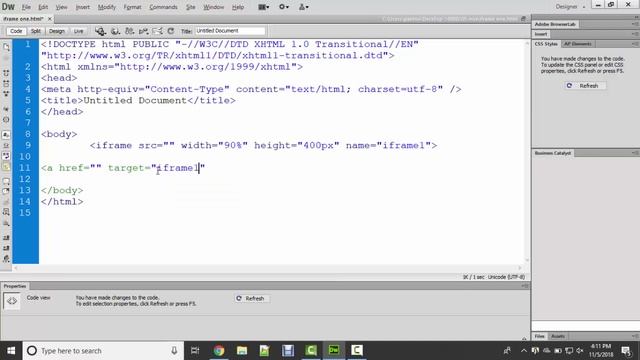Open Preview in Browser globe icon
This screenshot has height=360, width=640.
(116, 31)
